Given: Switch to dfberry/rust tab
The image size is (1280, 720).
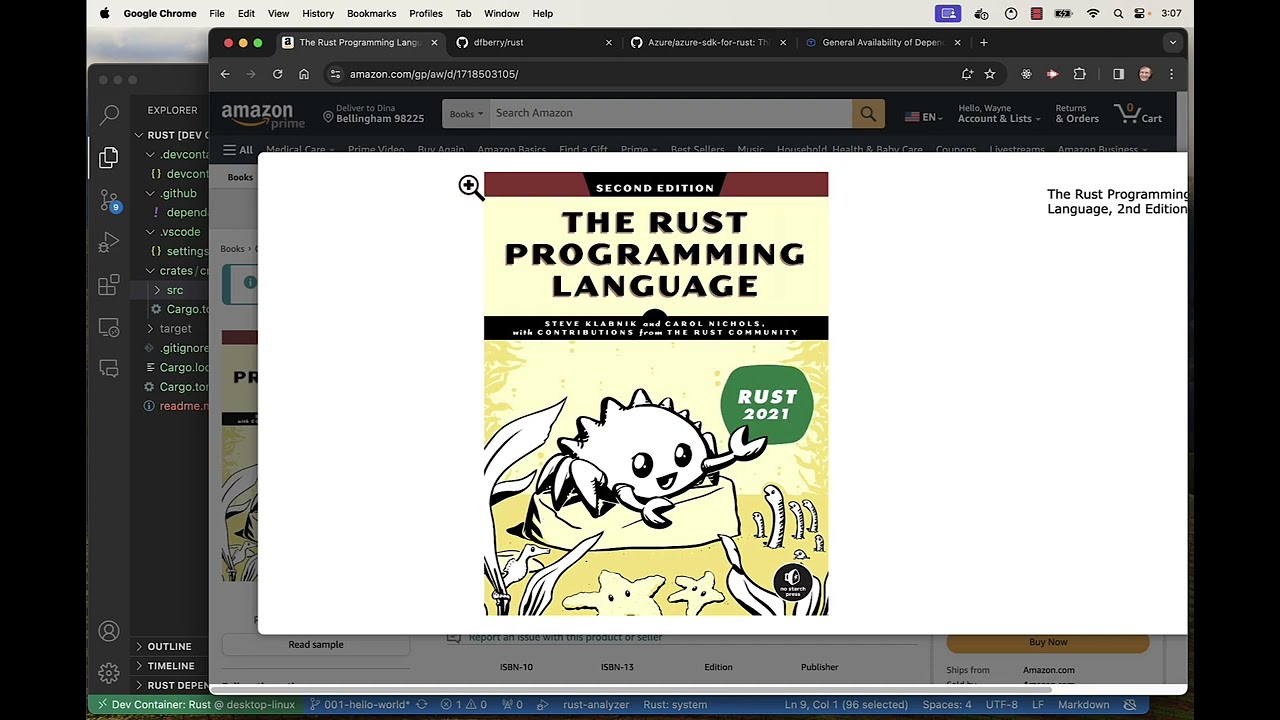Looking at the screenshot, I should (x=533, y=43).
